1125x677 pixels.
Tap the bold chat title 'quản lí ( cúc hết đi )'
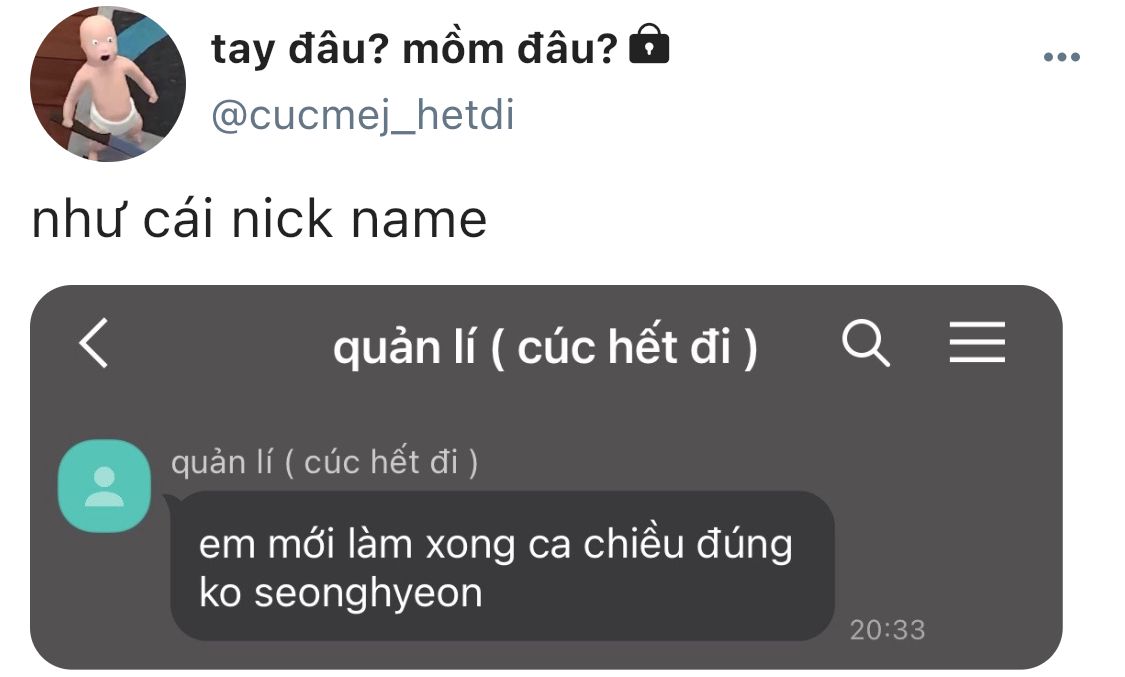545,348
